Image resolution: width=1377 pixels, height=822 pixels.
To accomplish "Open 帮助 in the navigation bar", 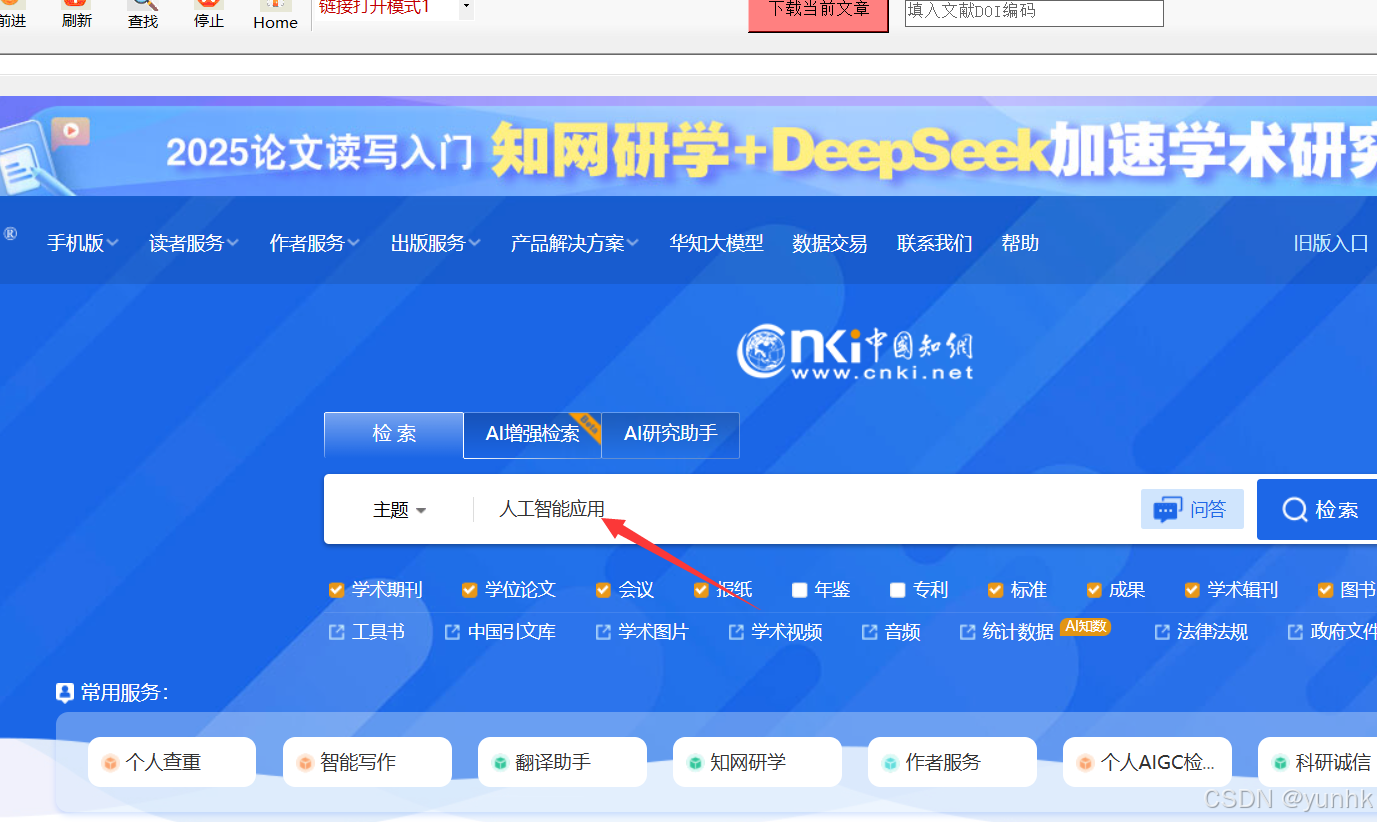I will (1020, 243).
